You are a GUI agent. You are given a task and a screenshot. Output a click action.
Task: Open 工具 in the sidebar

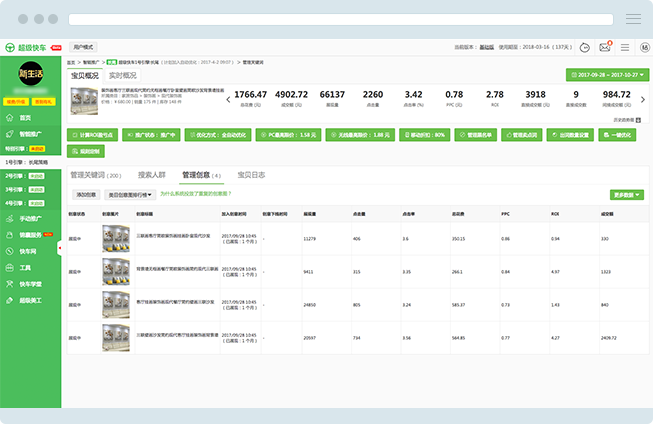point(25,268)
